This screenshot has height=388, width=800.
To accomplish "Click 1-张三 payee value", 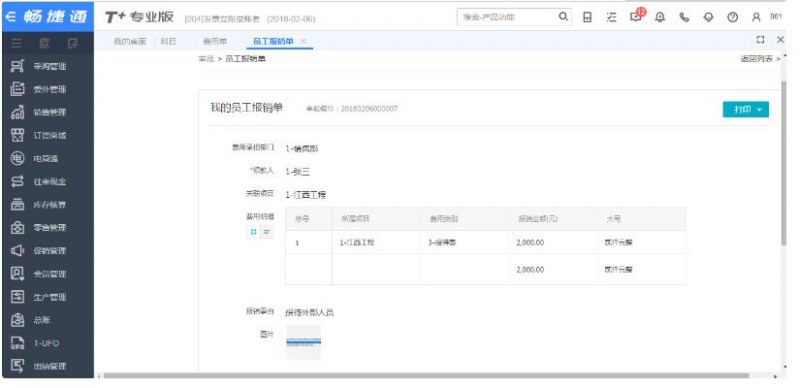I will point(297,172).
